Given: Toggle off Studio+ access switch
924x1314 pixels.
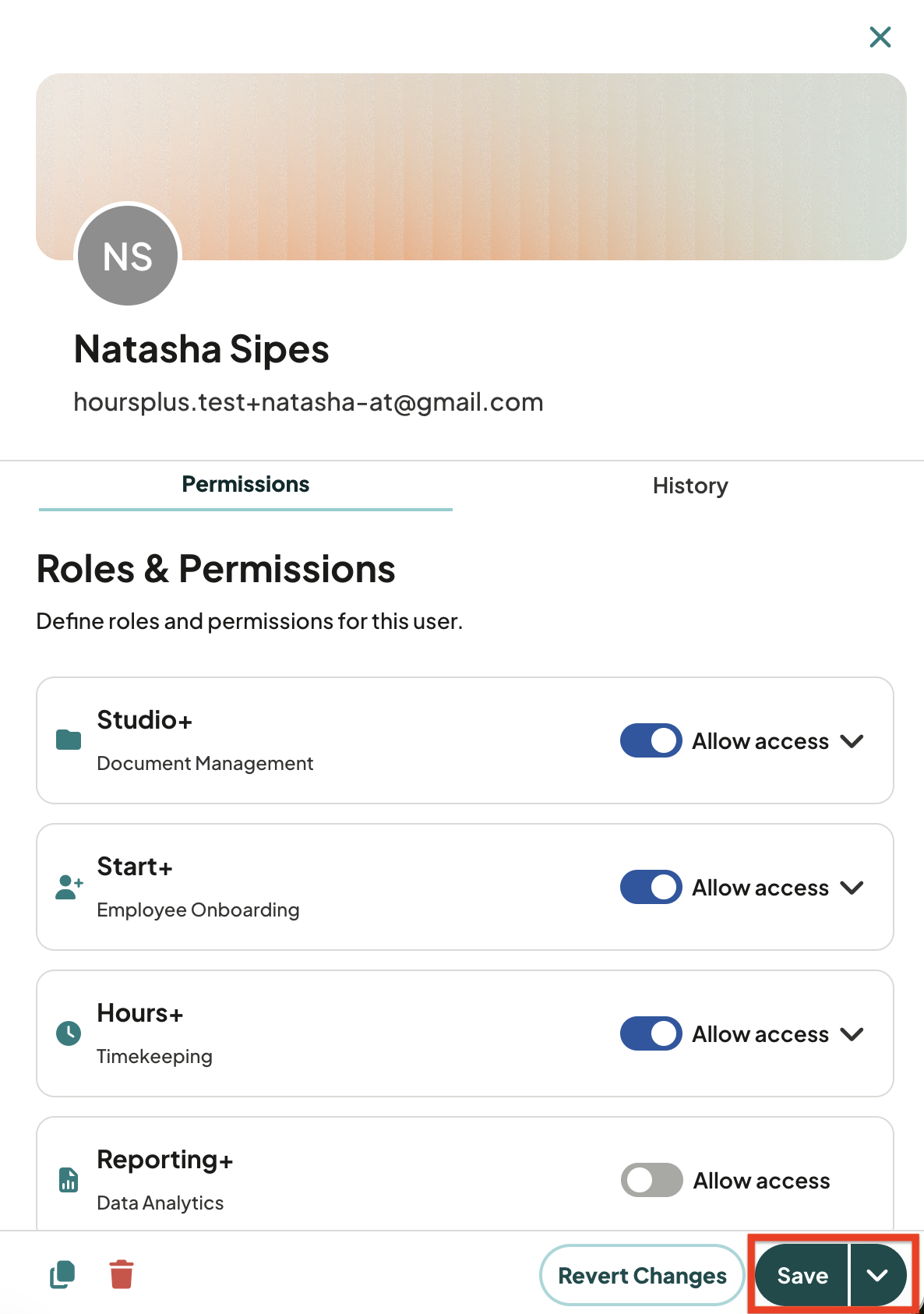Looking at the screenshot, I should [651, 740].
